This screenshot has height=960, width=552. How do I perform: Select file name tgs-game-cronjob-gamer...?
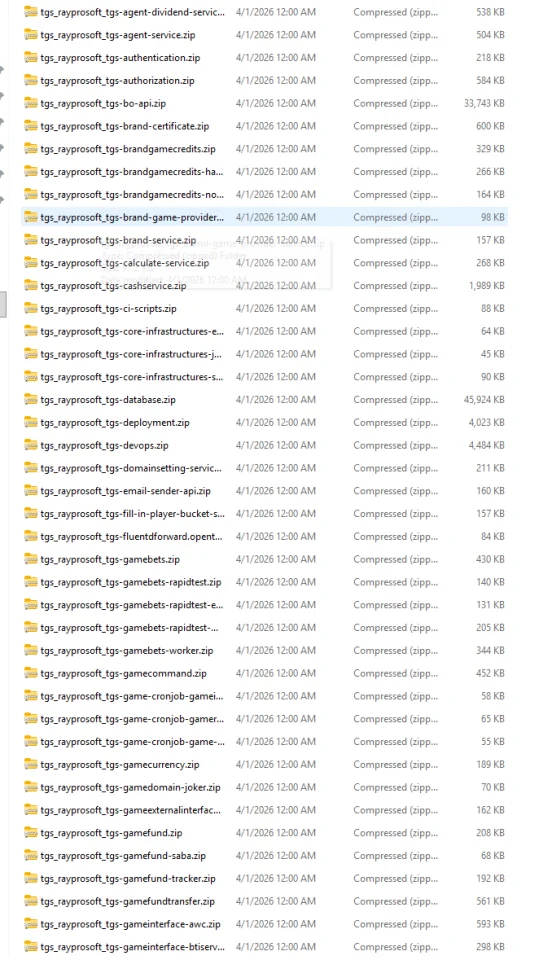pyautogui.click(x=132, y=719)
